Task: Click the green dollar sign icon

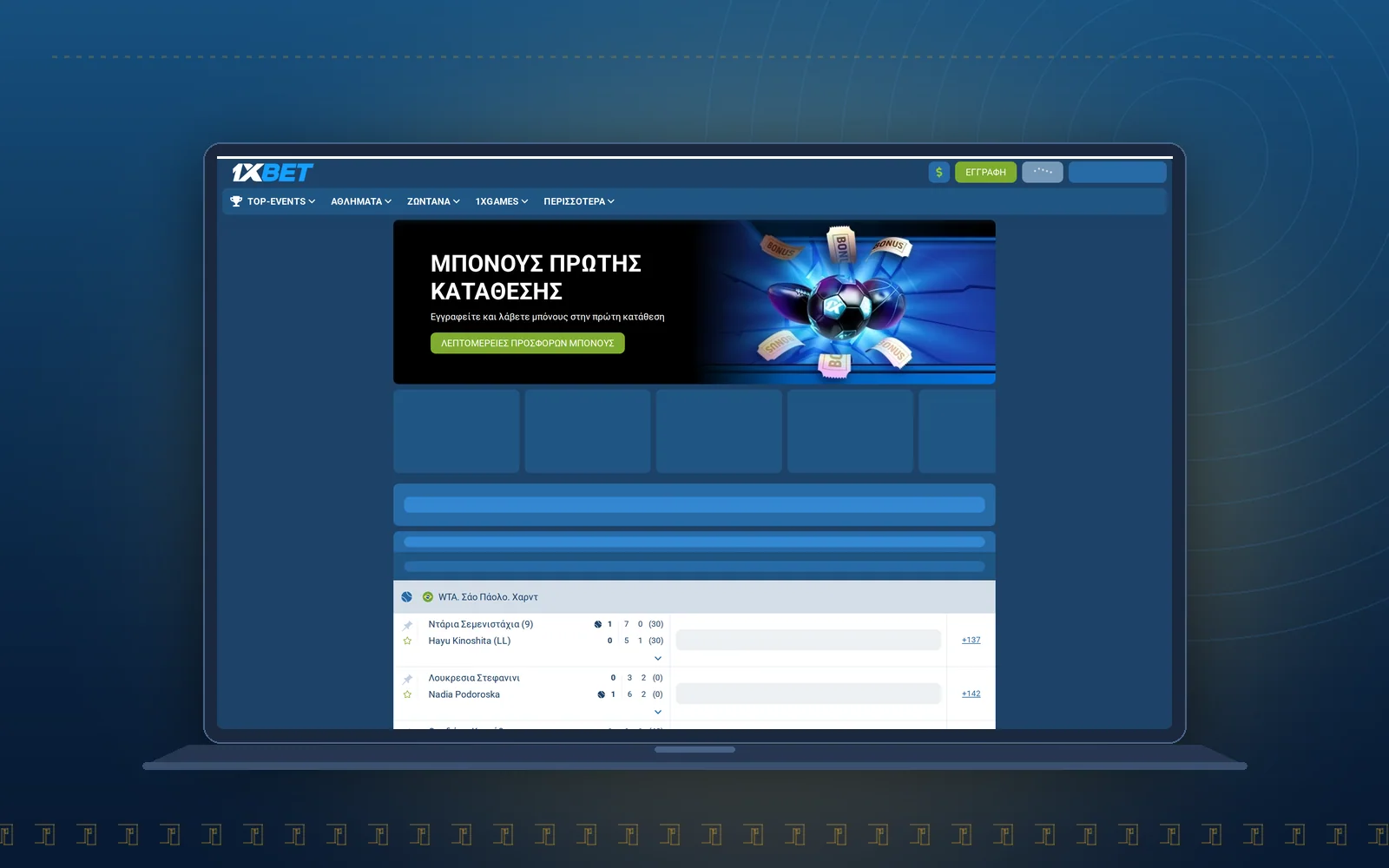Action: [x=938, y=172]
